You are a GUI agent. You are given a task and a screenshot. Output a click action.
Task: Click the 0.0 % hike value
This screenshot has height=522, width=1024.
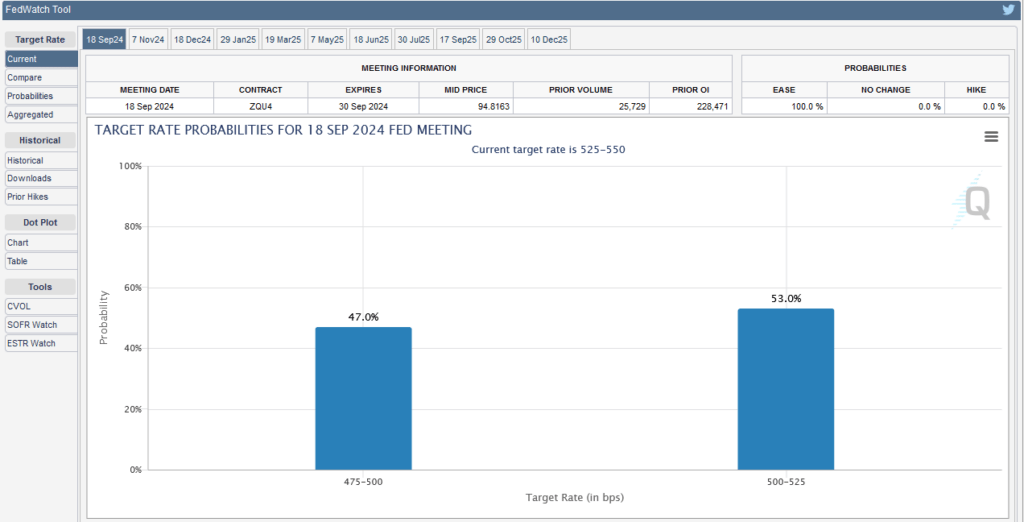click(993, 106)
